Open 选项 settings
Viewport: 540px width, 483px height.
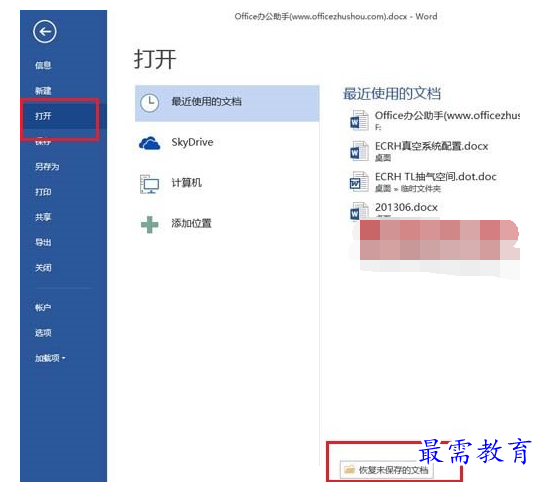click(x=43, y=333)
